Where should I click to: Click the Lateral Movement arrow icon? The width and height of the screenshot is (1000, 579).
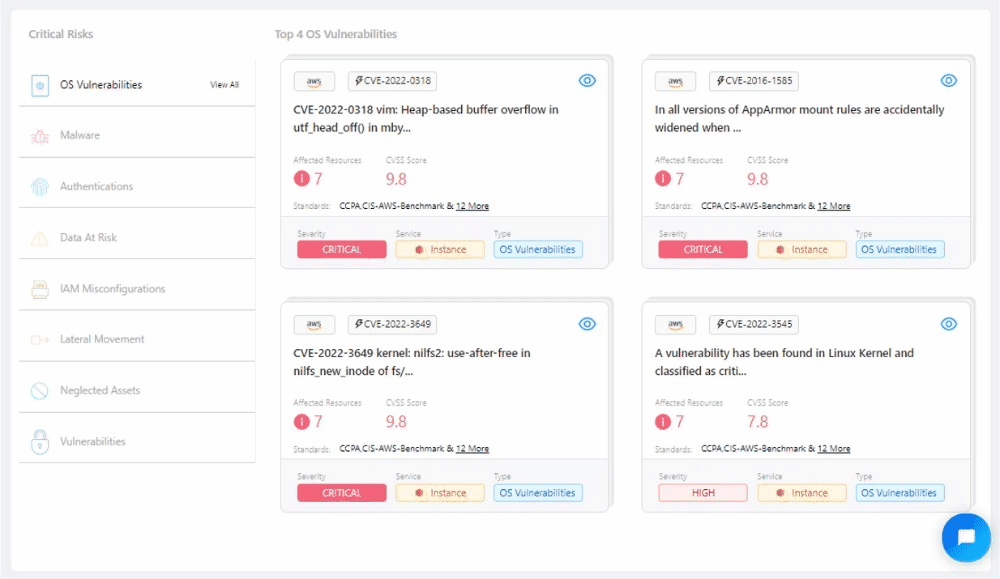click(x=40, y=340)
